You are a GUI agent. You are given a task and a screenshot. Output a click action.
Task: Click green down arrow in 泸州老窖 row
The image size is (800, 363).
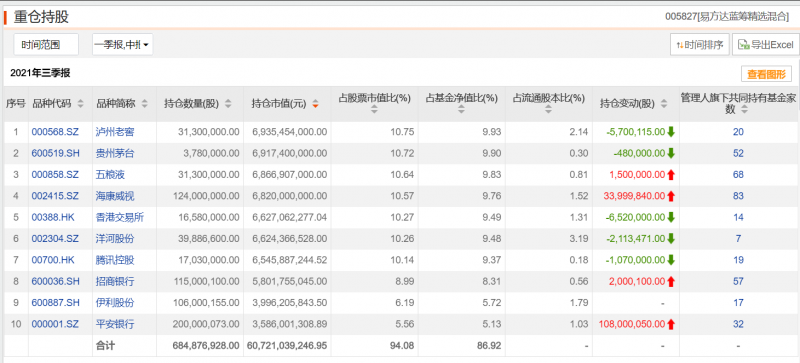click(671, 132)
